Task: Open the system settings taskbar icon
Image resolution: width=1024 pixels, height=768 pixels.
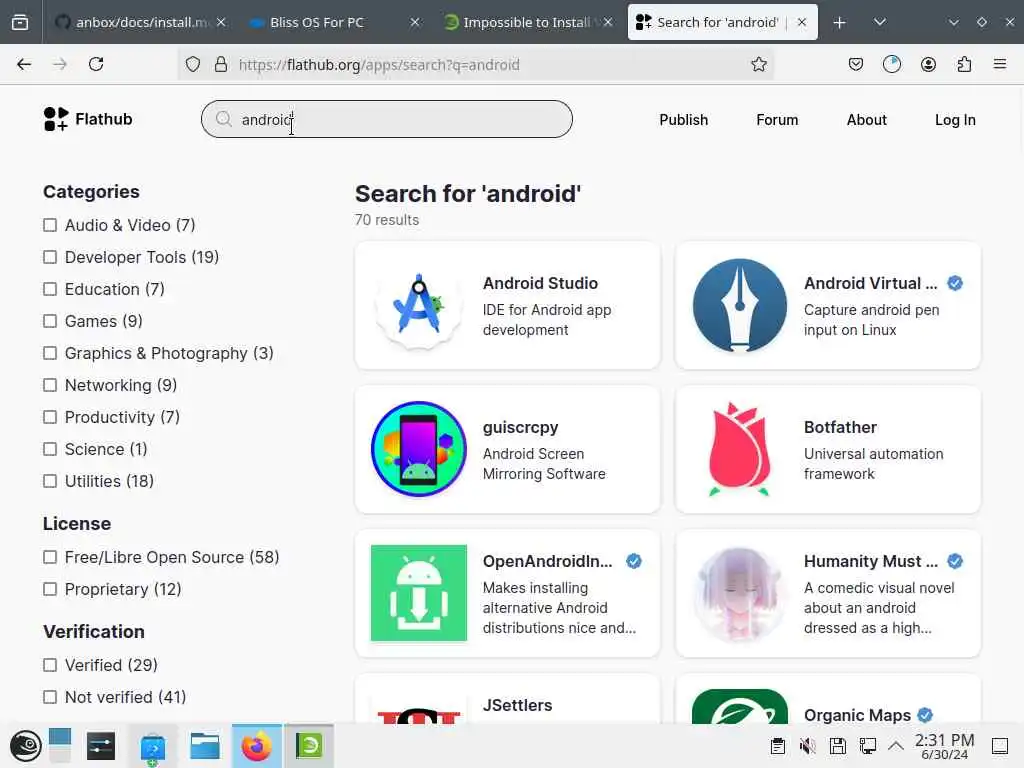Action: click(101, 746)
